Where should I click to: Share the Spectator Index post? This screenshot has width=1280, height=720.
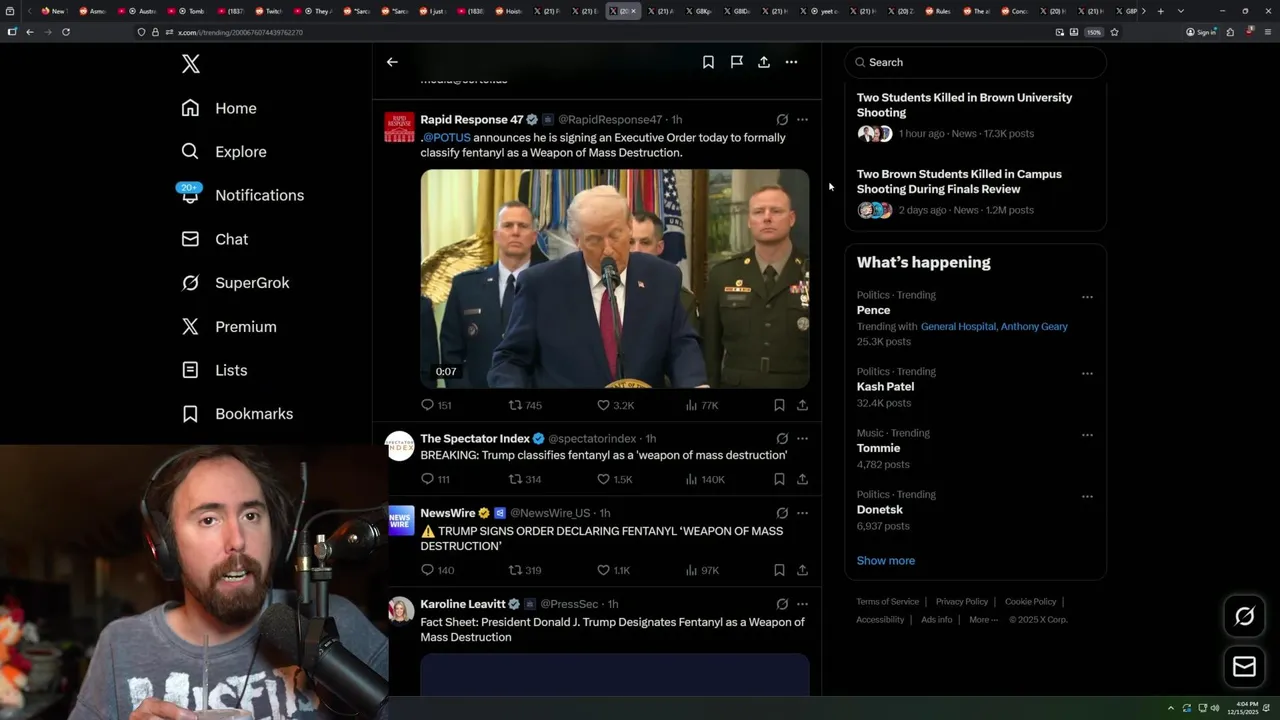click(x=802, y=479)
